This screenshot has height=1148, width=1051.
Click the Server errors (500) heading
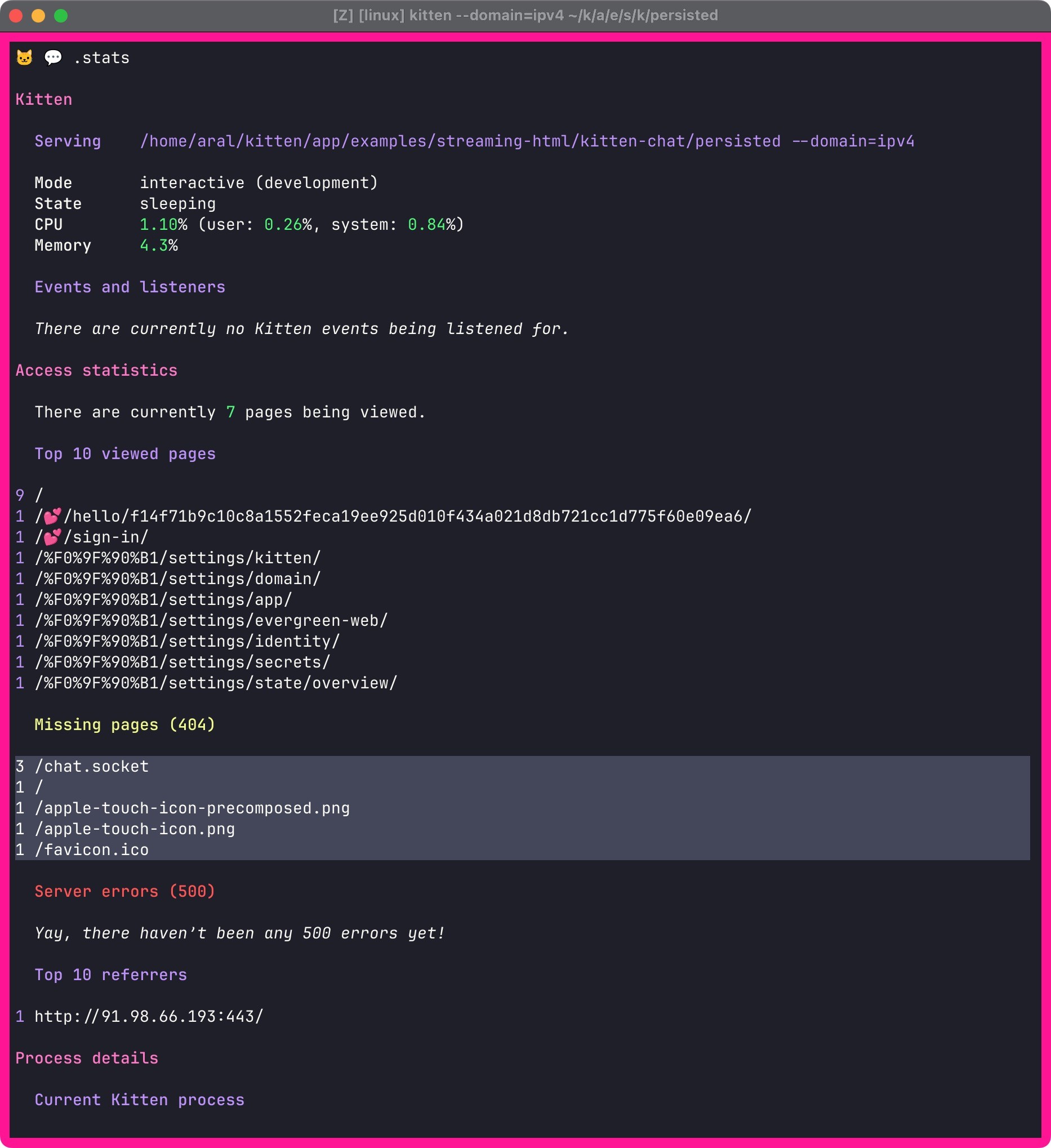coord(124,892)
